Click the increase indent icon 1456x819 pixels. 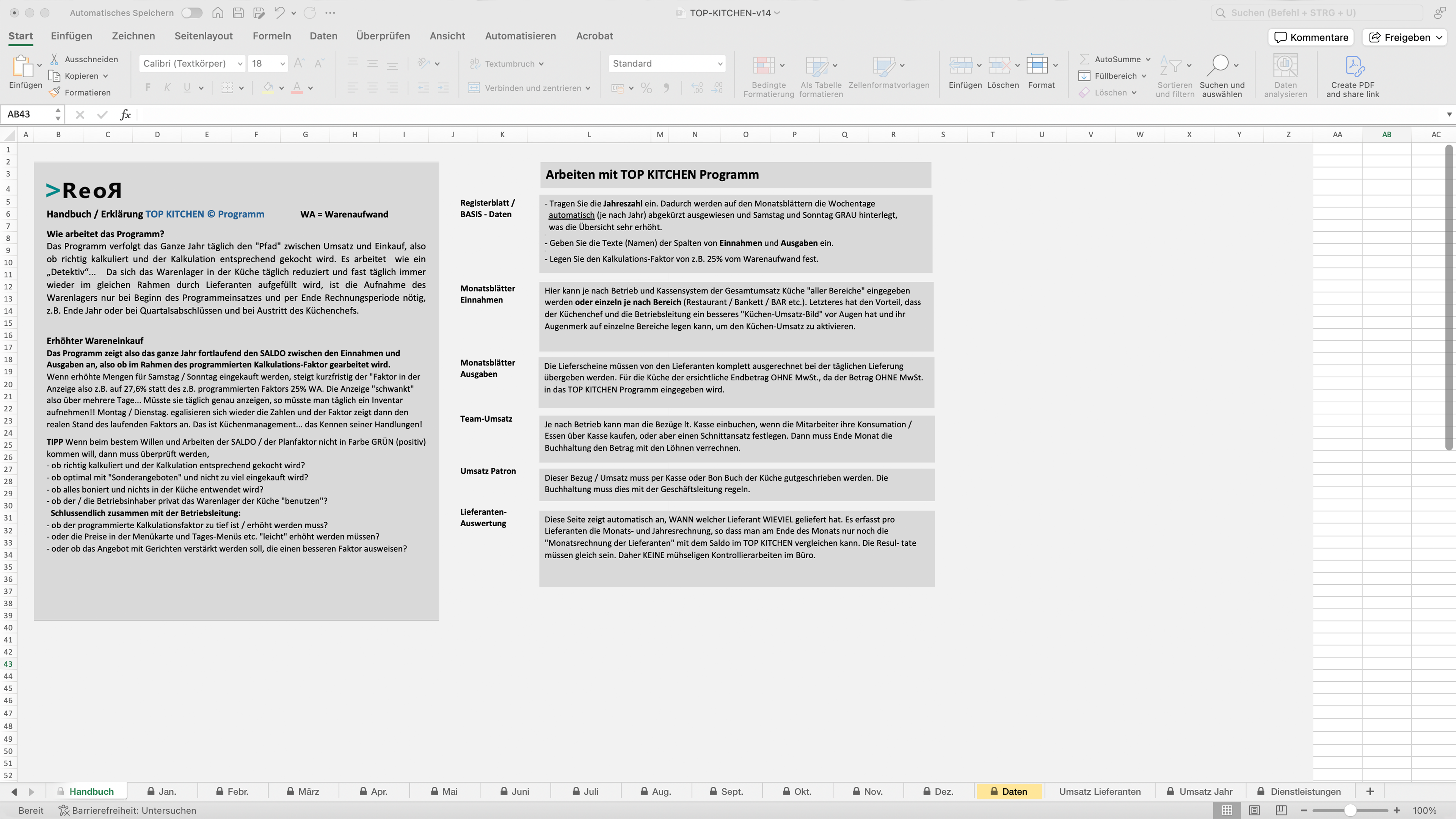[443, 88]
